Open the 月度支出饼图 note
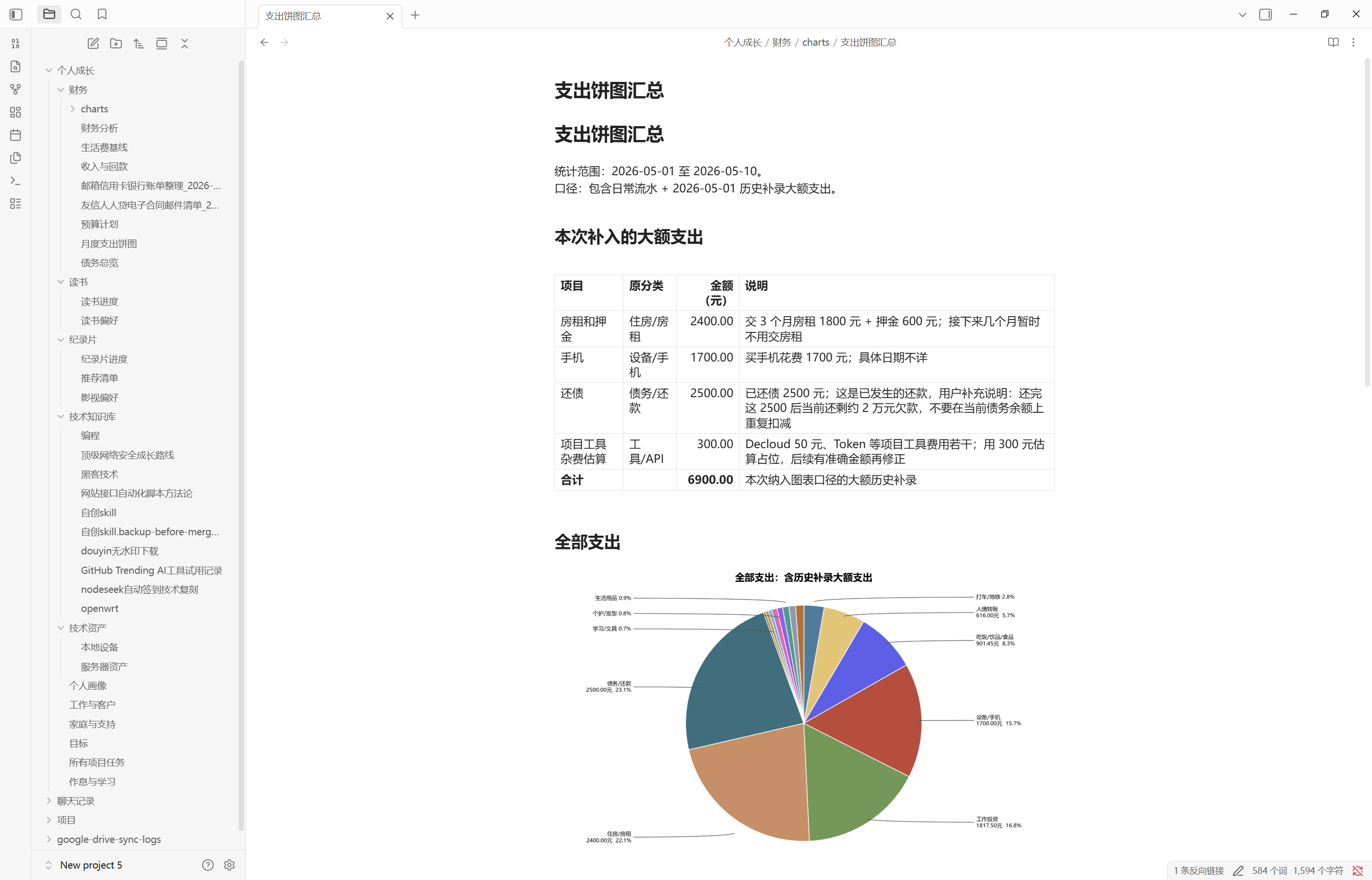This screenshot has width=1372, height=880. pos(109,243)
